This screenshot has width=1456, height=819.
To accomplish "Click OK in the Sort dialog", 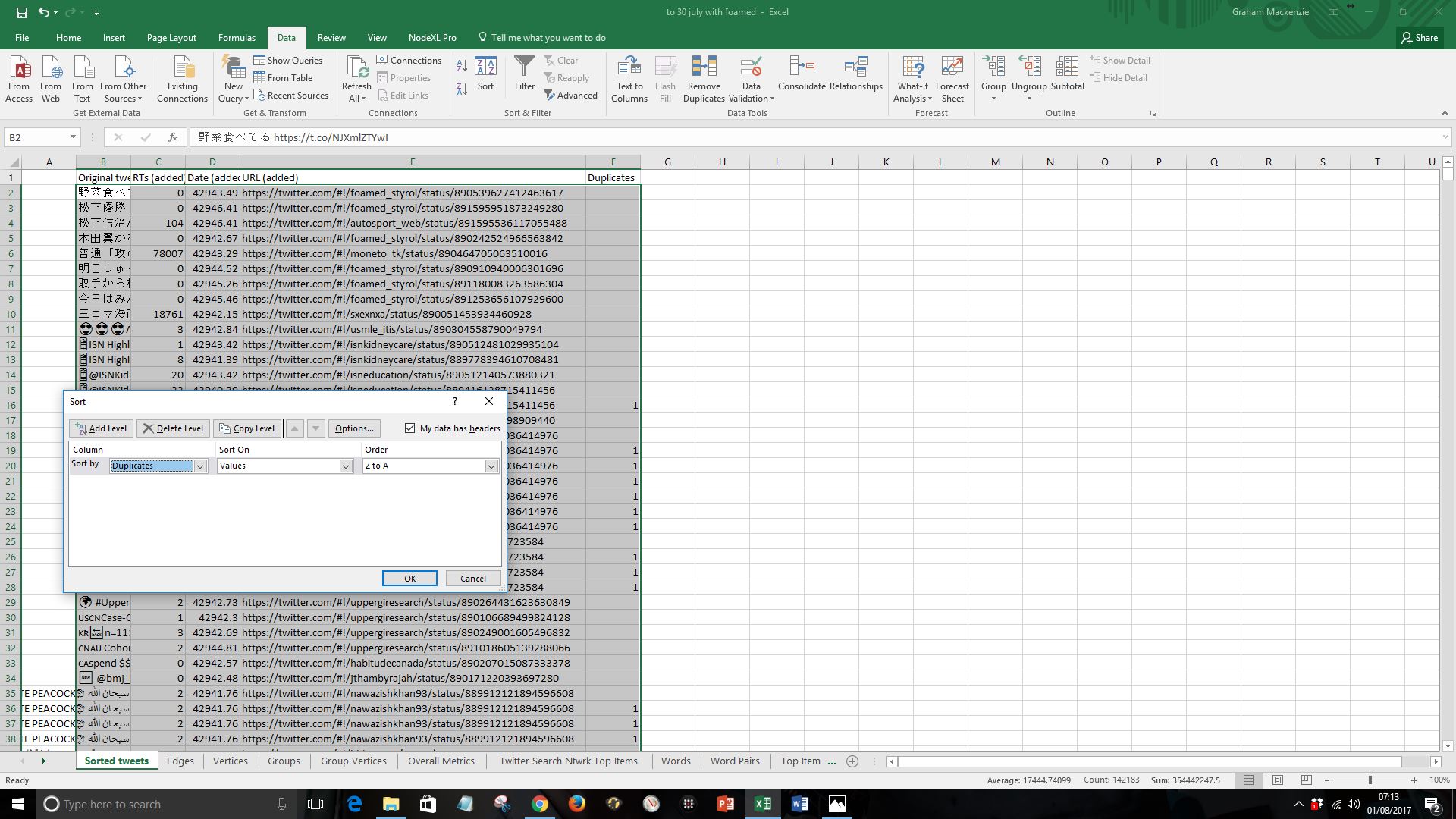I will pyautogui.click(x=409, y=579).
